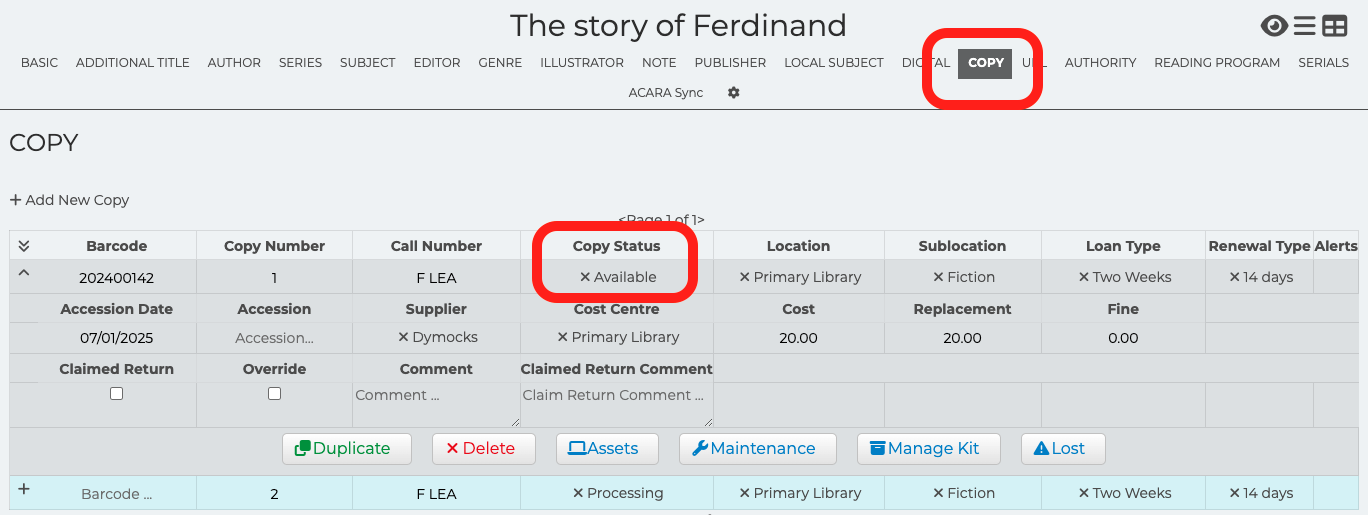Click the eye view icon
The width and height of the screenshot is (1368, 515).
tap(1274, 26)
